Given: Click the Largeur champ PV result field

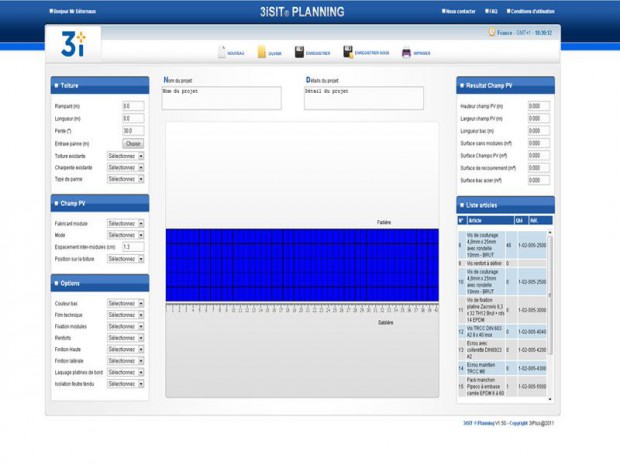Looking at the screenshot, I should point(539,118).
